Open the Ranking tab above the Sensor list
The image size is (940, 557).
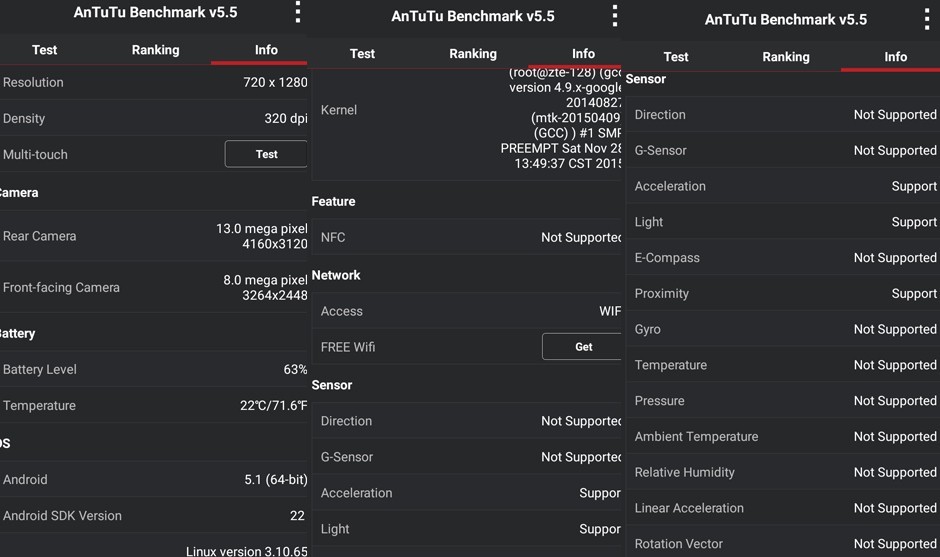pyautogui.click(x=785, y=57)
